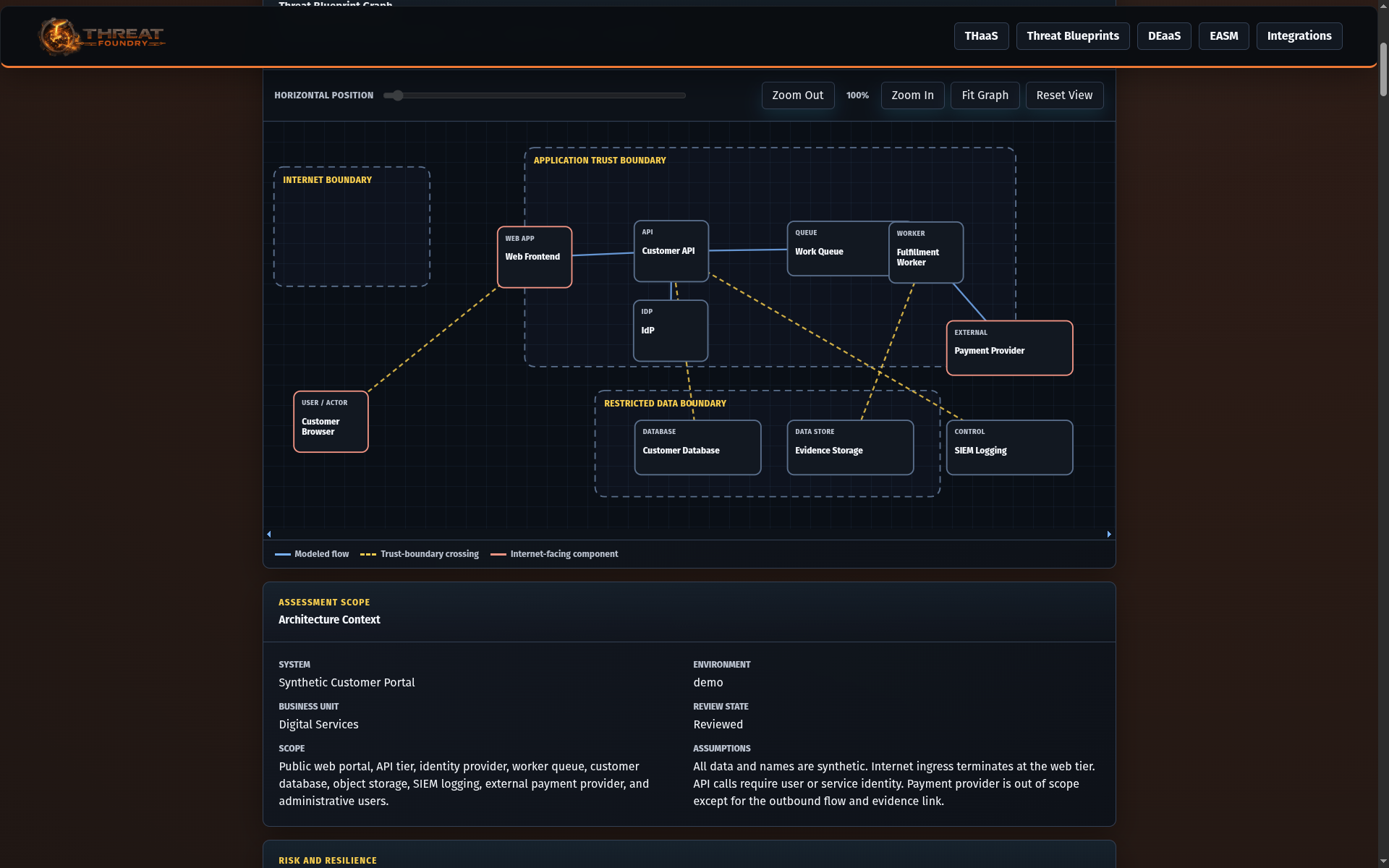The height and width of the screenshot is (868, 1389).
Task: Select the Web Frontend node
Action: (535, 257)
